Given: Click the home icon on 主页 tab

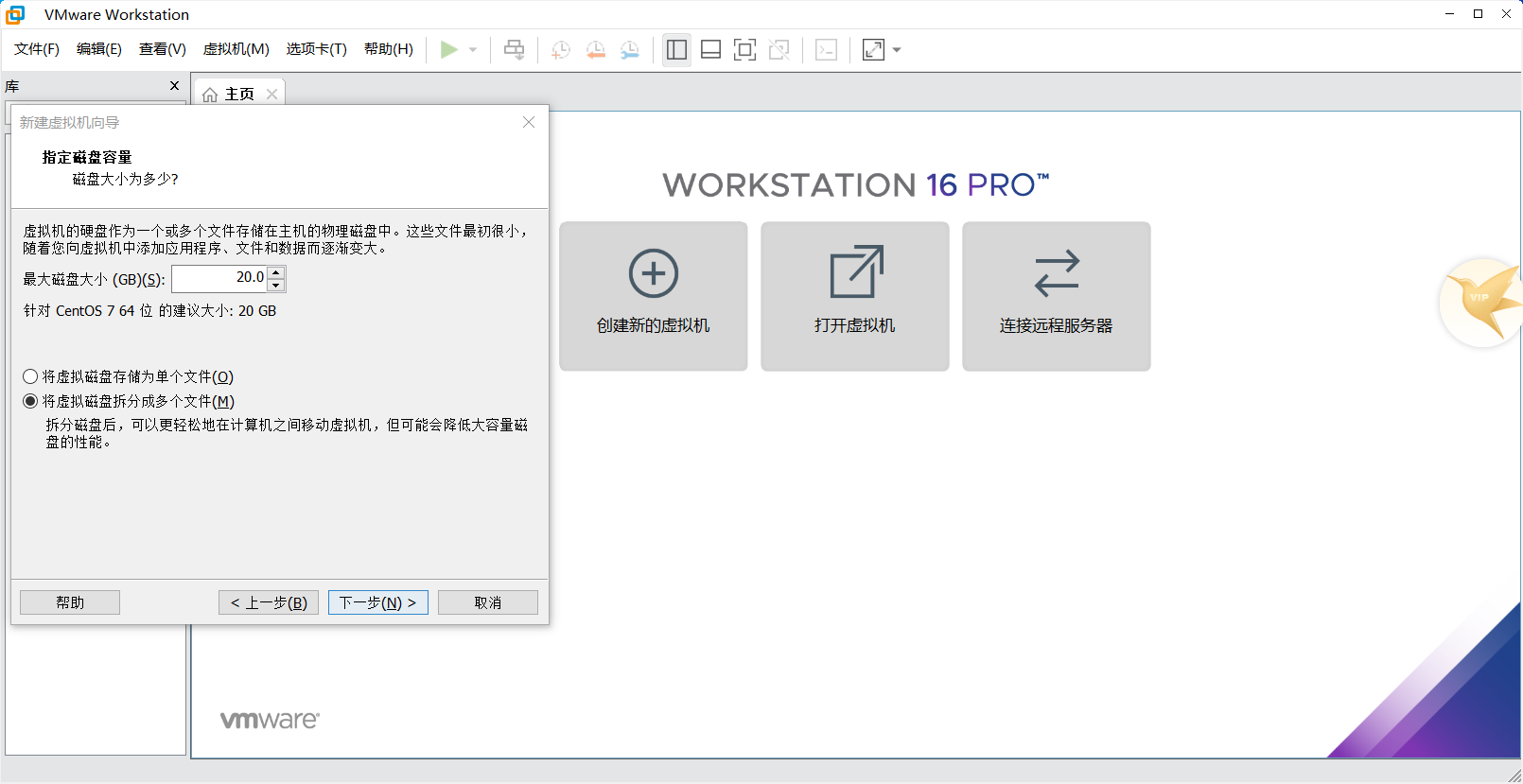Looking at the screenshot, I should (210, 95).
